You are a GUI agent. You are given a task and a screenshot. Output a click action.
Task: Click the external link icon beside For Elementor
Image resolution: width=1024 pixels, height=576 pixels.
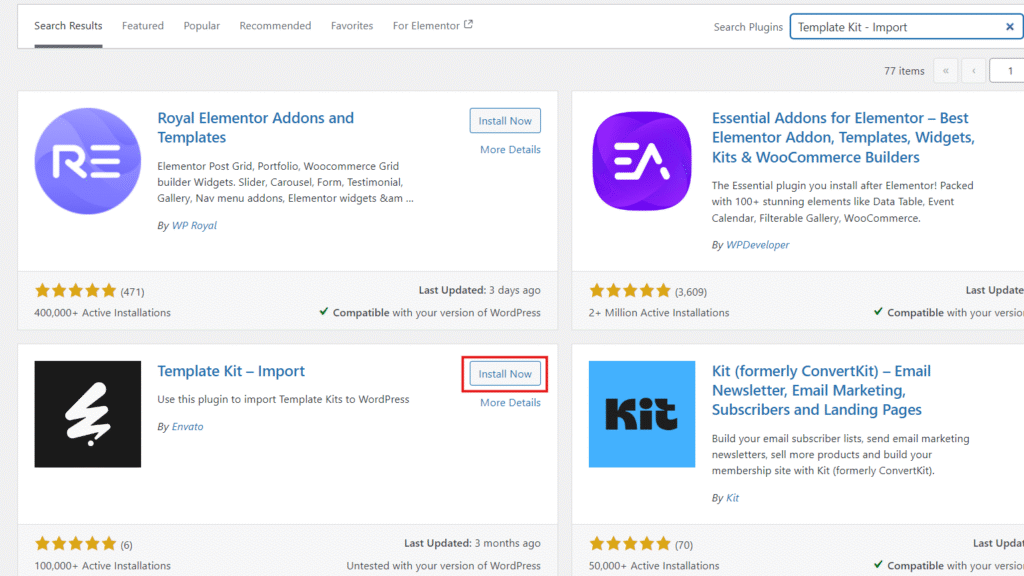tap(468, 25)
